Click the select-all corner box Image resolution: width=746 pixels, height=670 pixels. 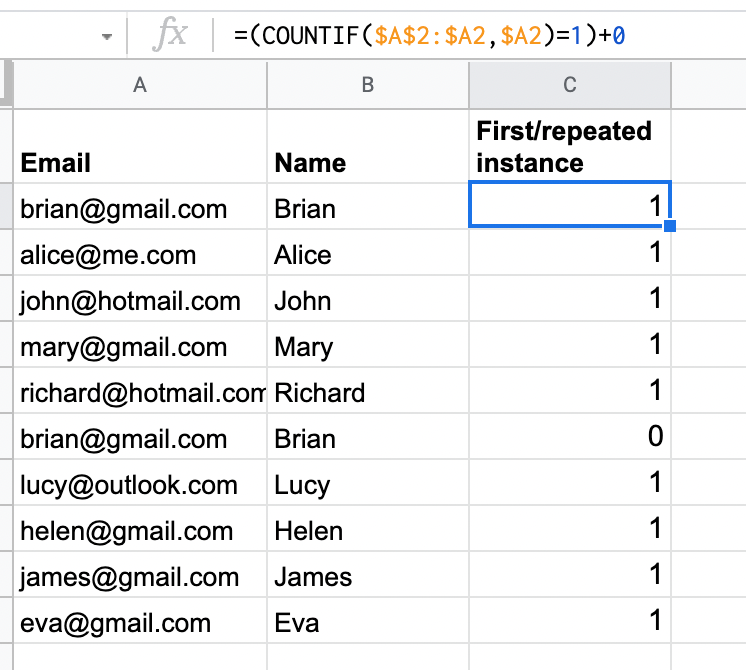6,84
